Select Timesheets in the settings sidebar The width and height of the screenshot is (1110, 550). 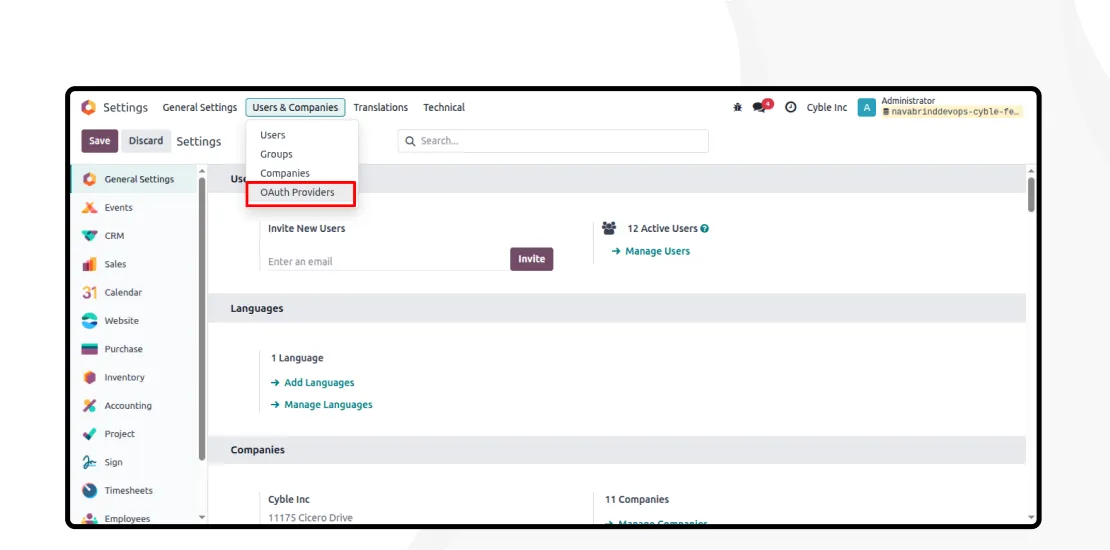(128, 491)
